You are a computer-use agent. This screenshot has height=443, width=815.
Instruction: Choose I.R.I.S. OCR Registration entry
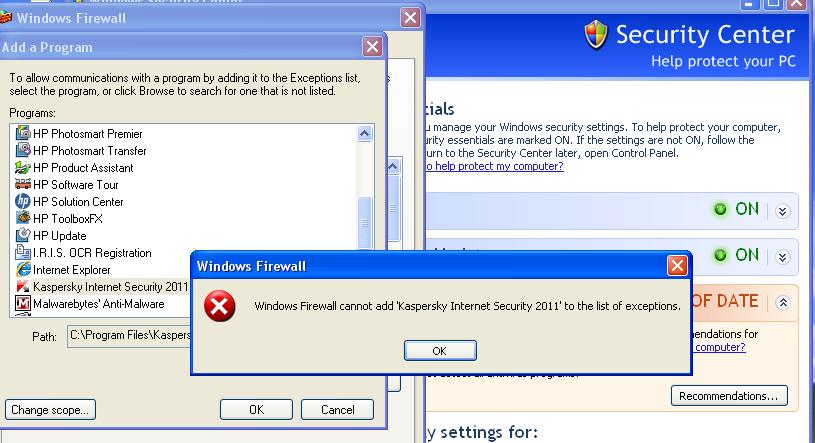92,253
